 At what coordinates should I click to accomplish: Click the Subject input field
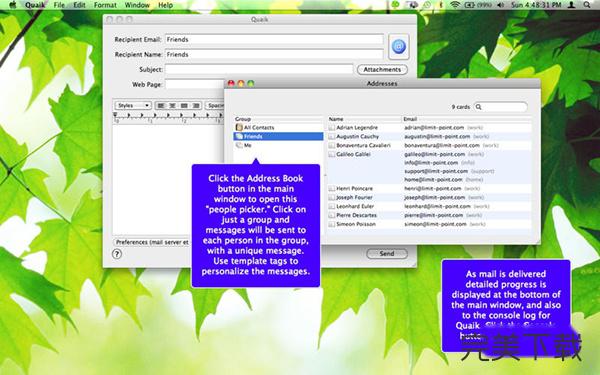tap(259, 70)
